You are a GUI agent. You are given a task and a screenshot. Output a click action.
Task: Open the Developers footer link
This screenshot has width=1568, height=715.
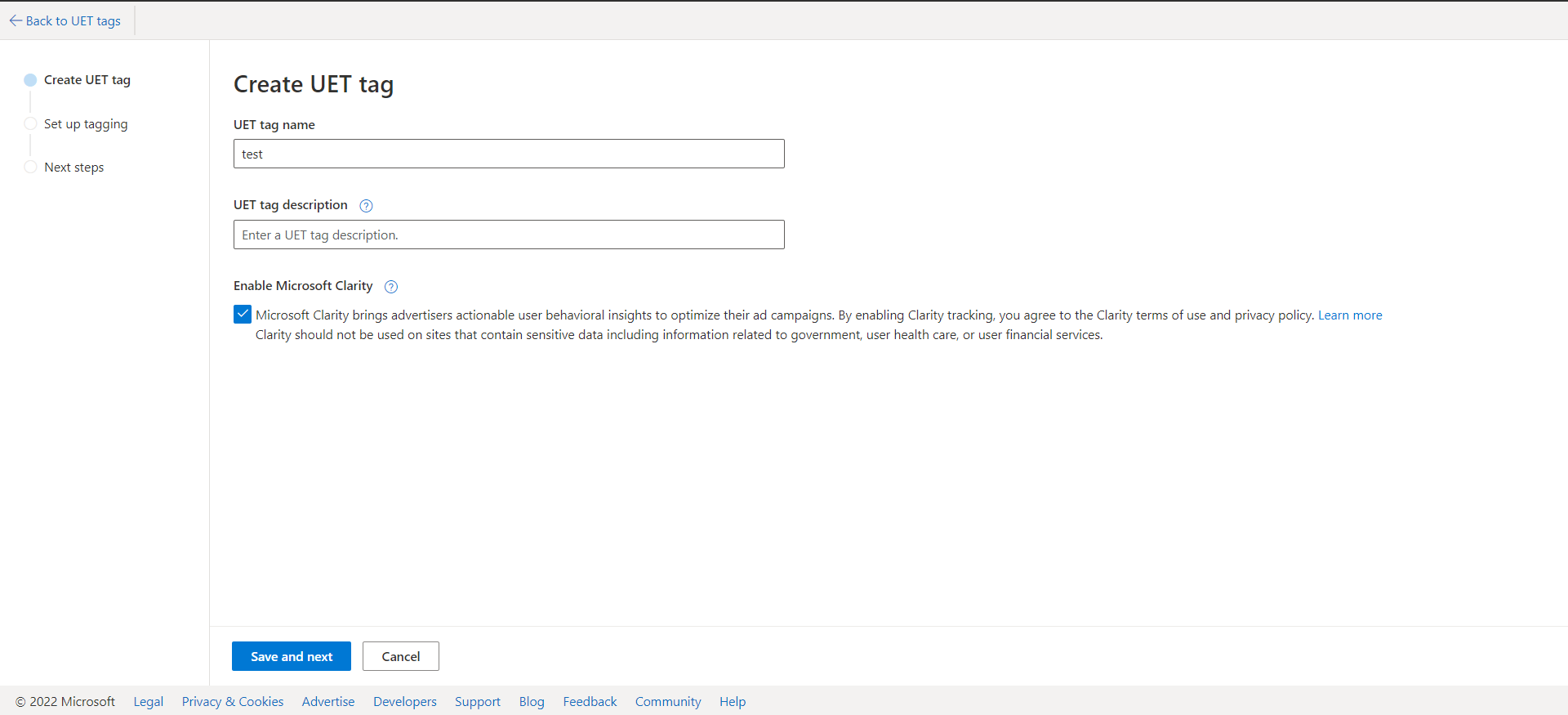tap(405, 702)
